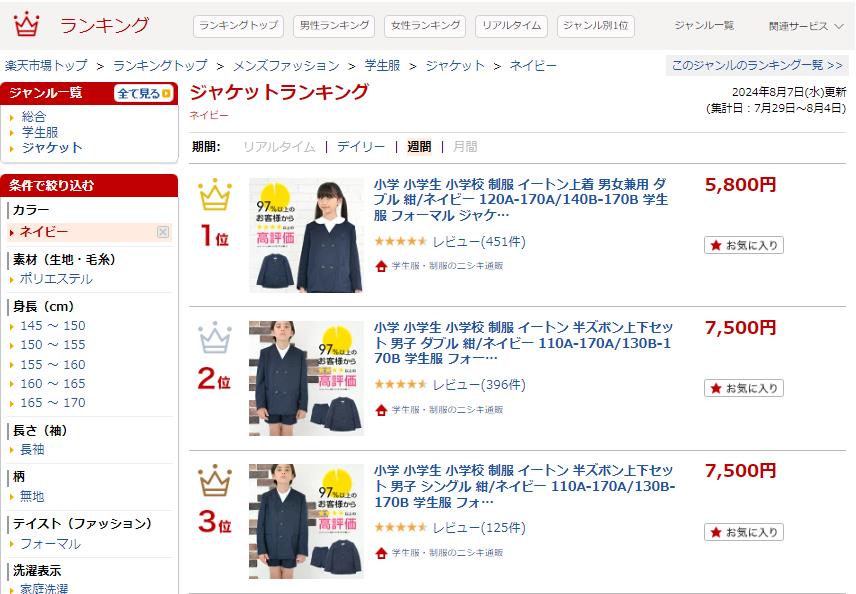Open the リアルタイム ranking tab at top
The image size is (856, 594).
click(x=512, y=26)
